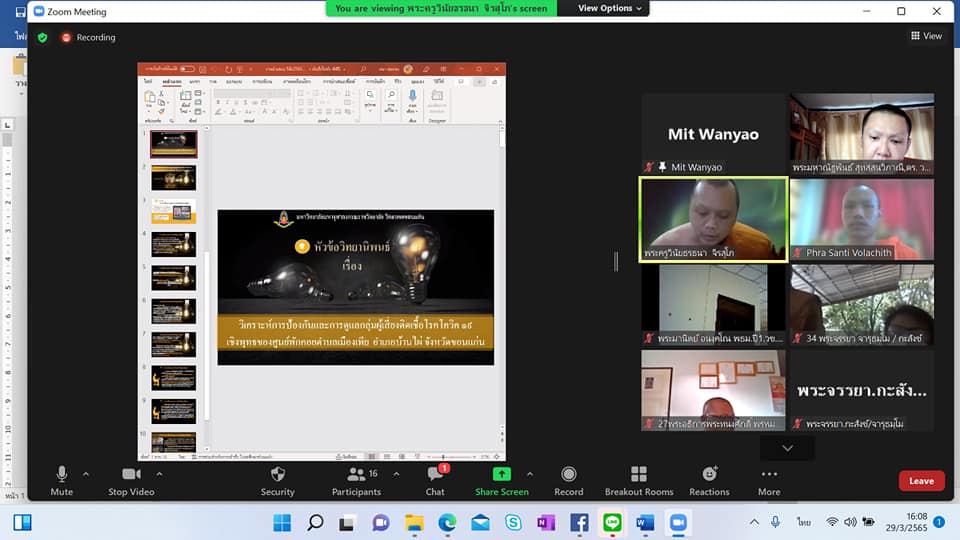This screenshot has width=960, height=540.
Task: Select the highlighted active speaker video tile
Action: point(713,219)
